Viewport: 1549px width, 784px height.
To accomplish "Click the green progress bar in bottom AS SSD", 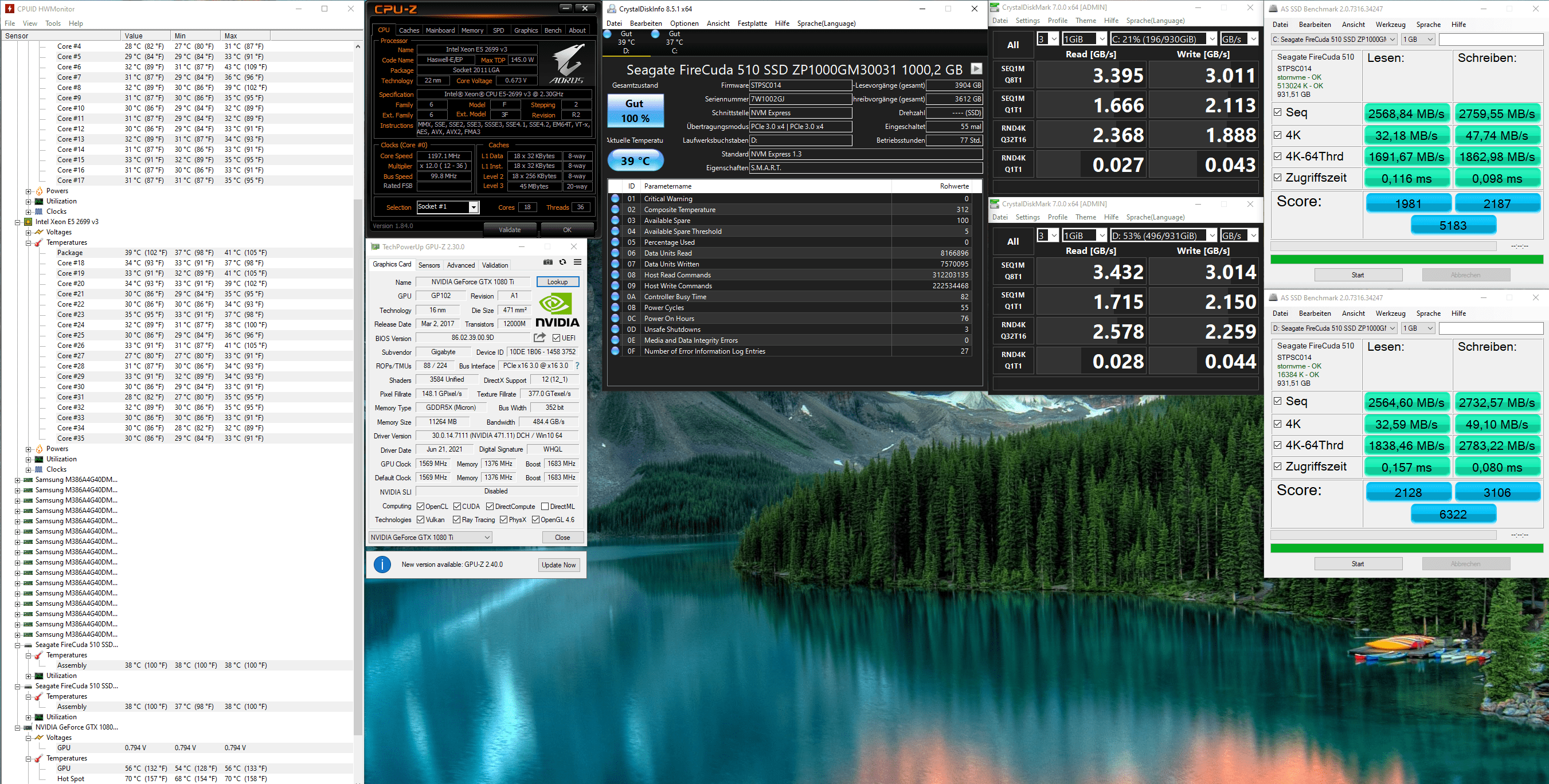I will 1406,548.
